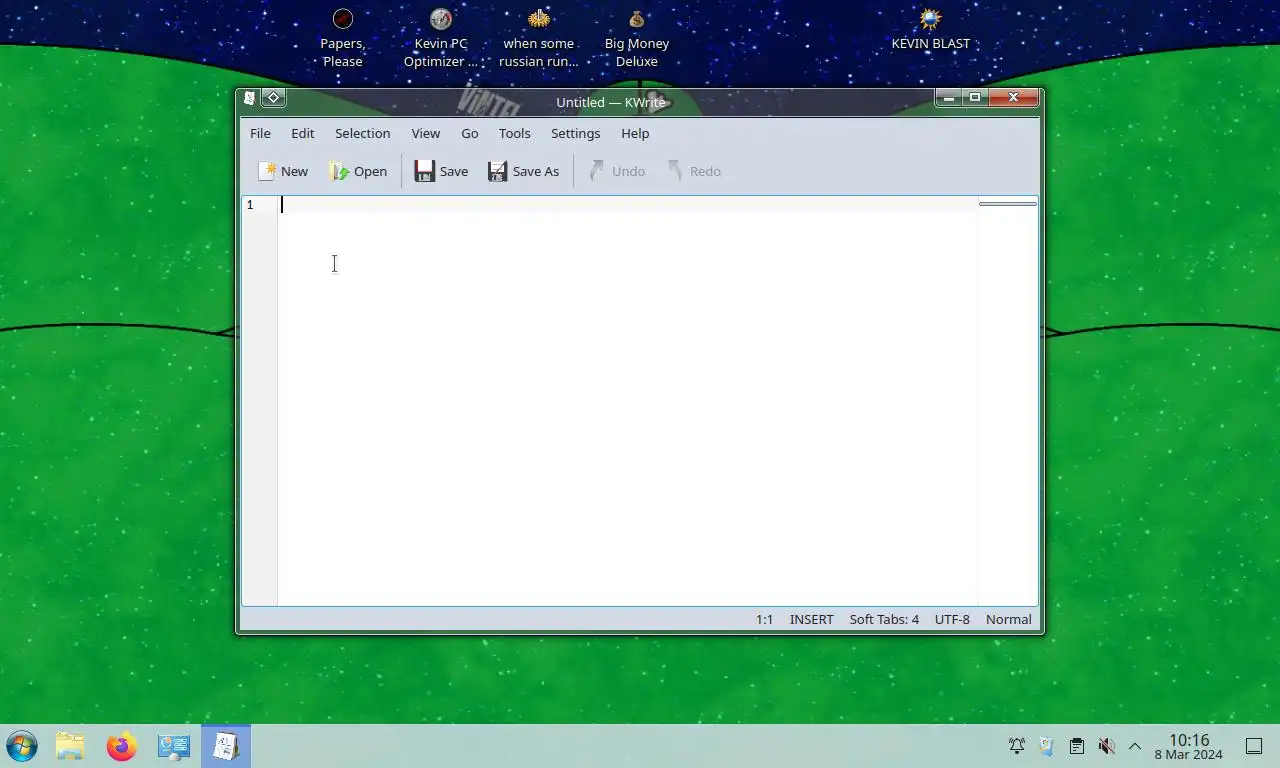Open the View menu
This screenshot has height=768, width=1280.
(x=425, y=133)
